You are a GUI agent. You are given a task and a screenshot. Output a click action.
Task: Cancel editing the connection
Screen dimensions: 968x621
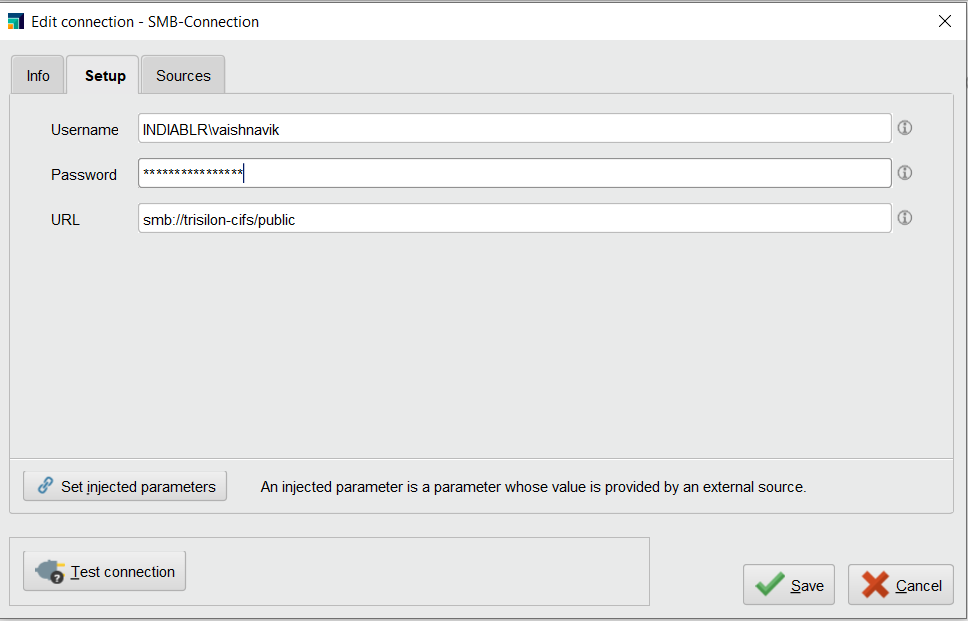[901, 584]
